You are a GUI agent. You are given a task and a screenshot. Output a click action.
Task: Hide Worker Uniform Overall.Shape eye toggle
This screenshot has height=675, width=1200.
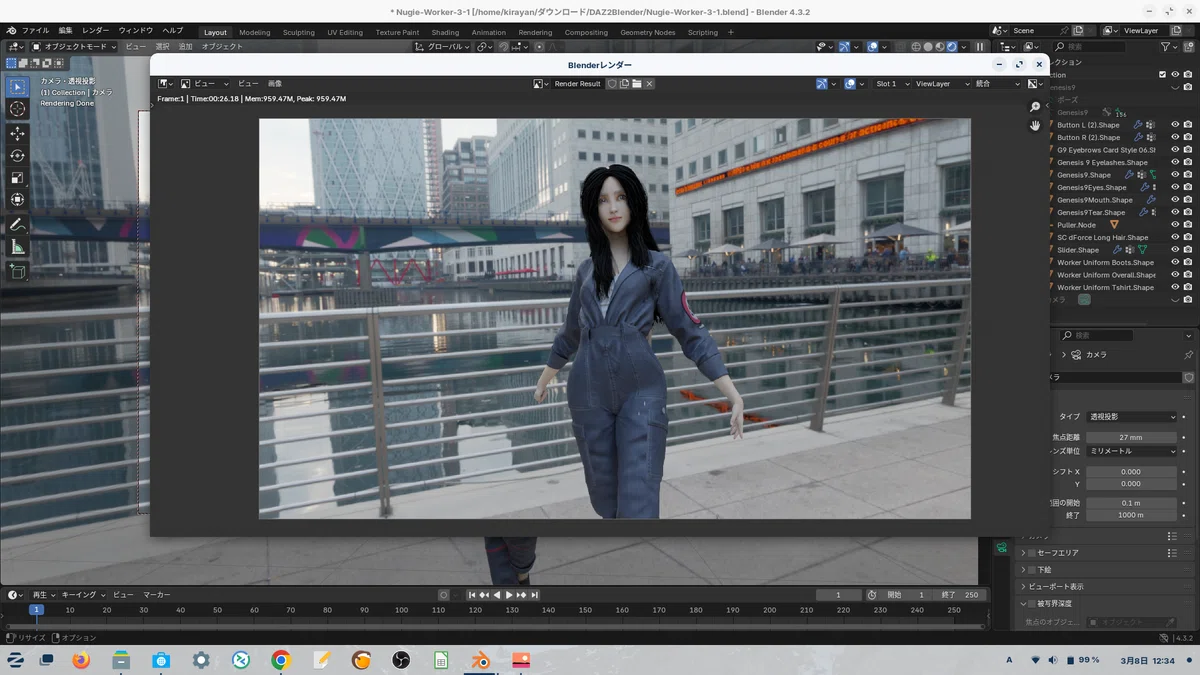tap(1175, 275)
